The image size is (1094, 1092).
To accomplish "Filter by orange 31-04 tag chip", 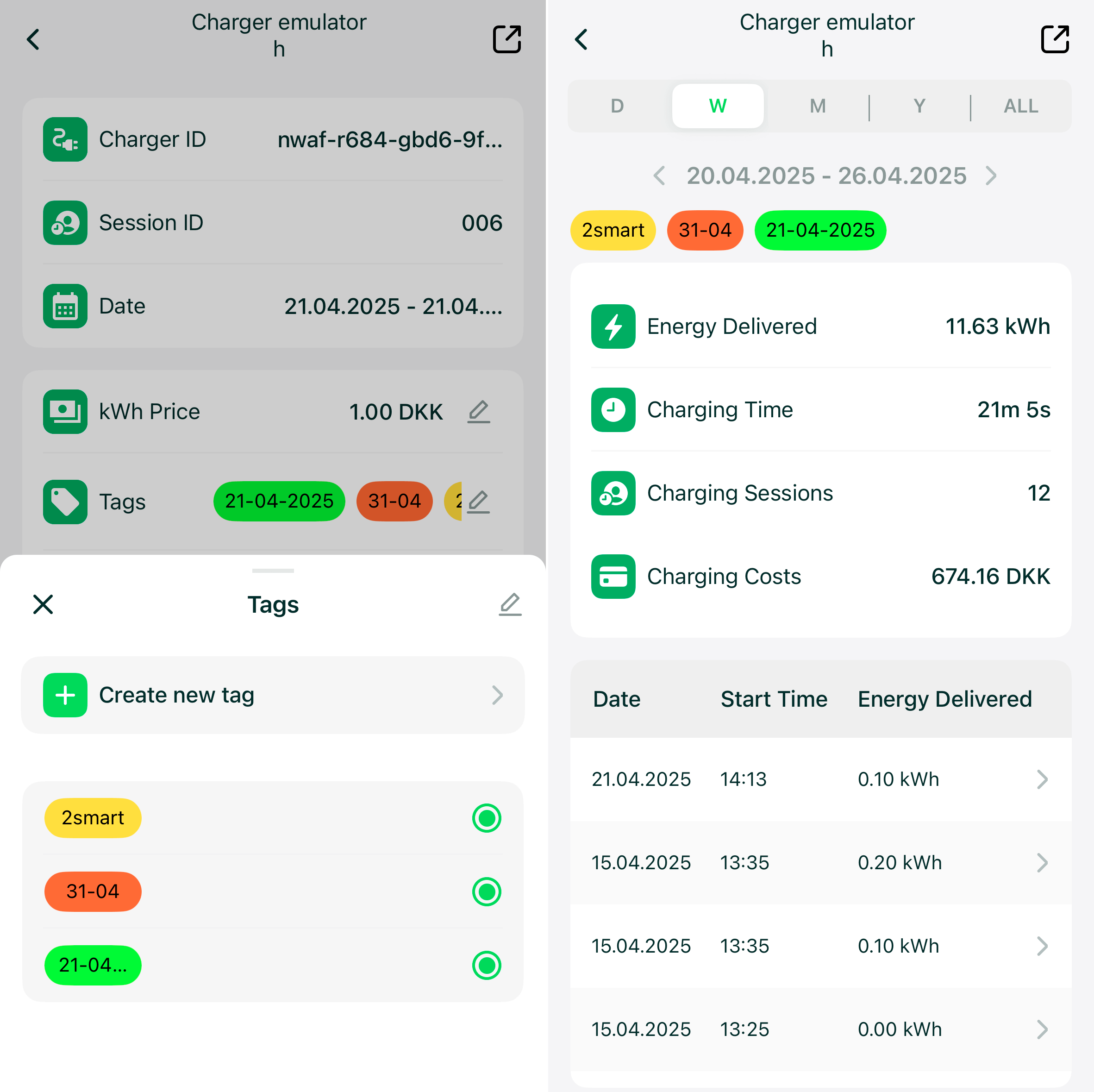I will tap(705, 230).
